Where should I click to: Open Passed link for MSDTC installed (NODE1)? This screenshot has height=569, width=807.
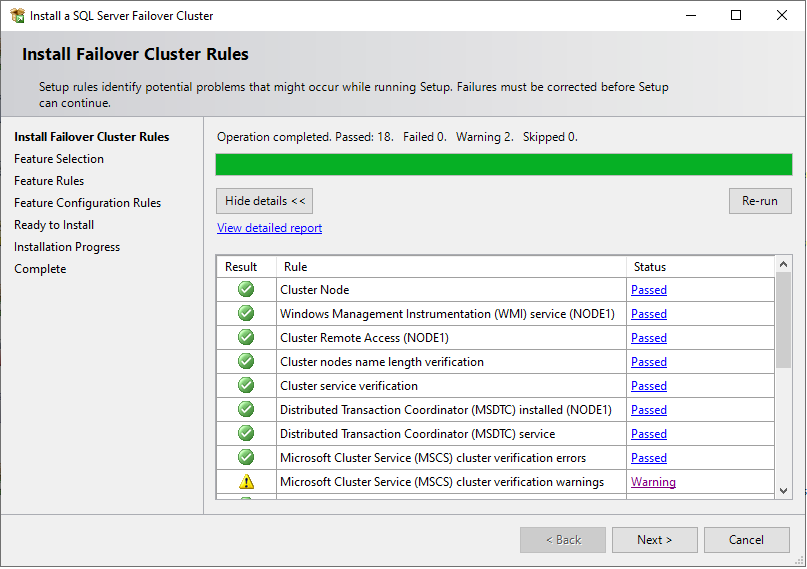pyautogui.click(x=648, y=410)
